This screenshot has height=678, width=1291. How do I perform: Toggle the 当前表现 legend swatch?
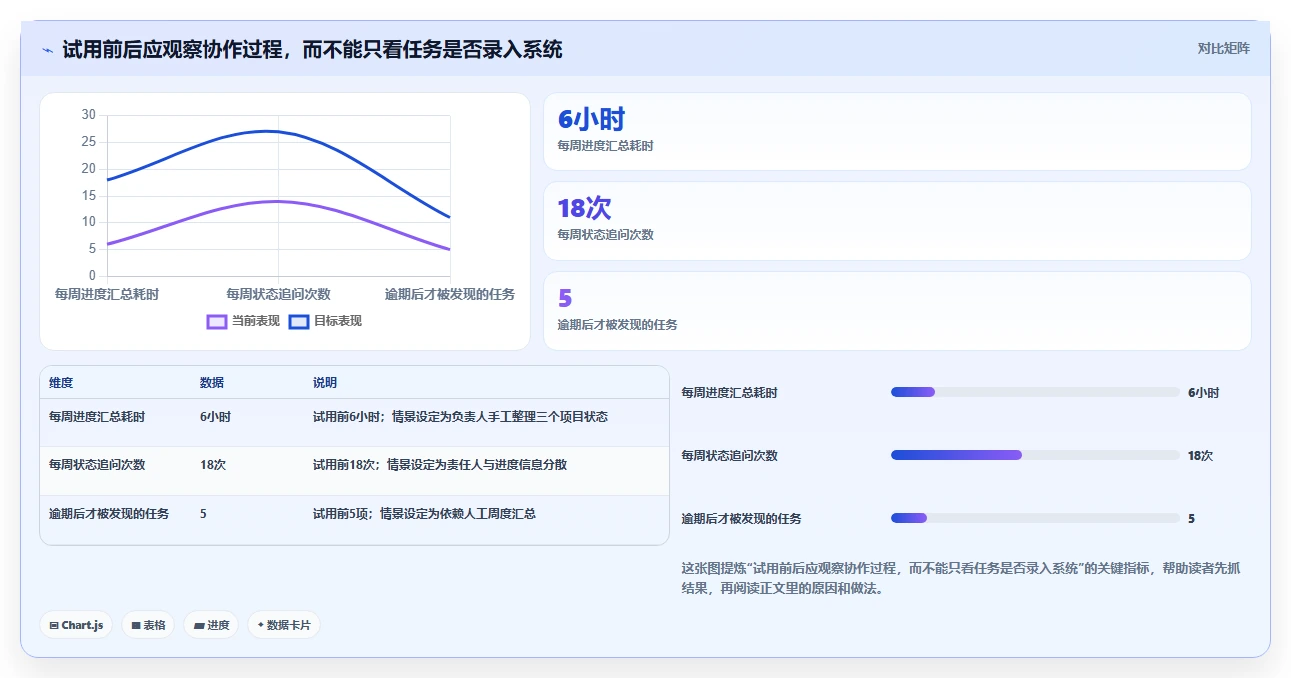(217, 322)
